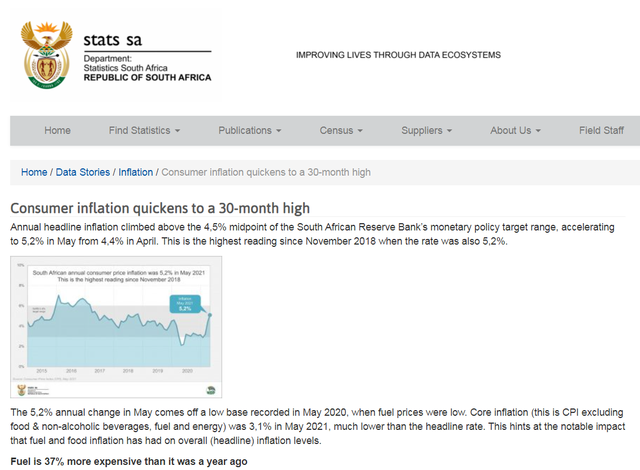This screenshot has width=640, height=470.
Task: Click the green badge in chart's bottom-right corner
Action: click(x=208, y=389)
